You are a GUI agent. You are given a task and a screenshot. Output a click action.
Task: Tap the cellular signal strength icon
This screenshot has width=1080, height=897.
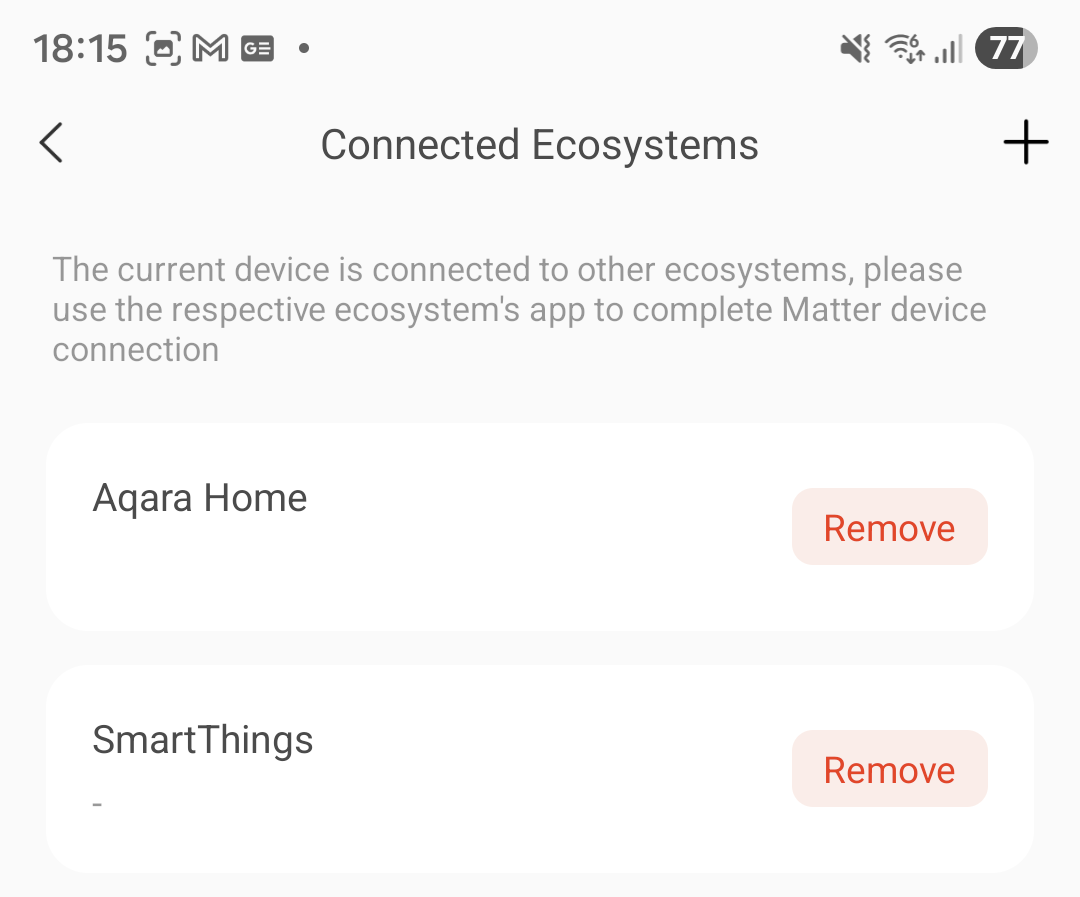[x=948, y=48]
